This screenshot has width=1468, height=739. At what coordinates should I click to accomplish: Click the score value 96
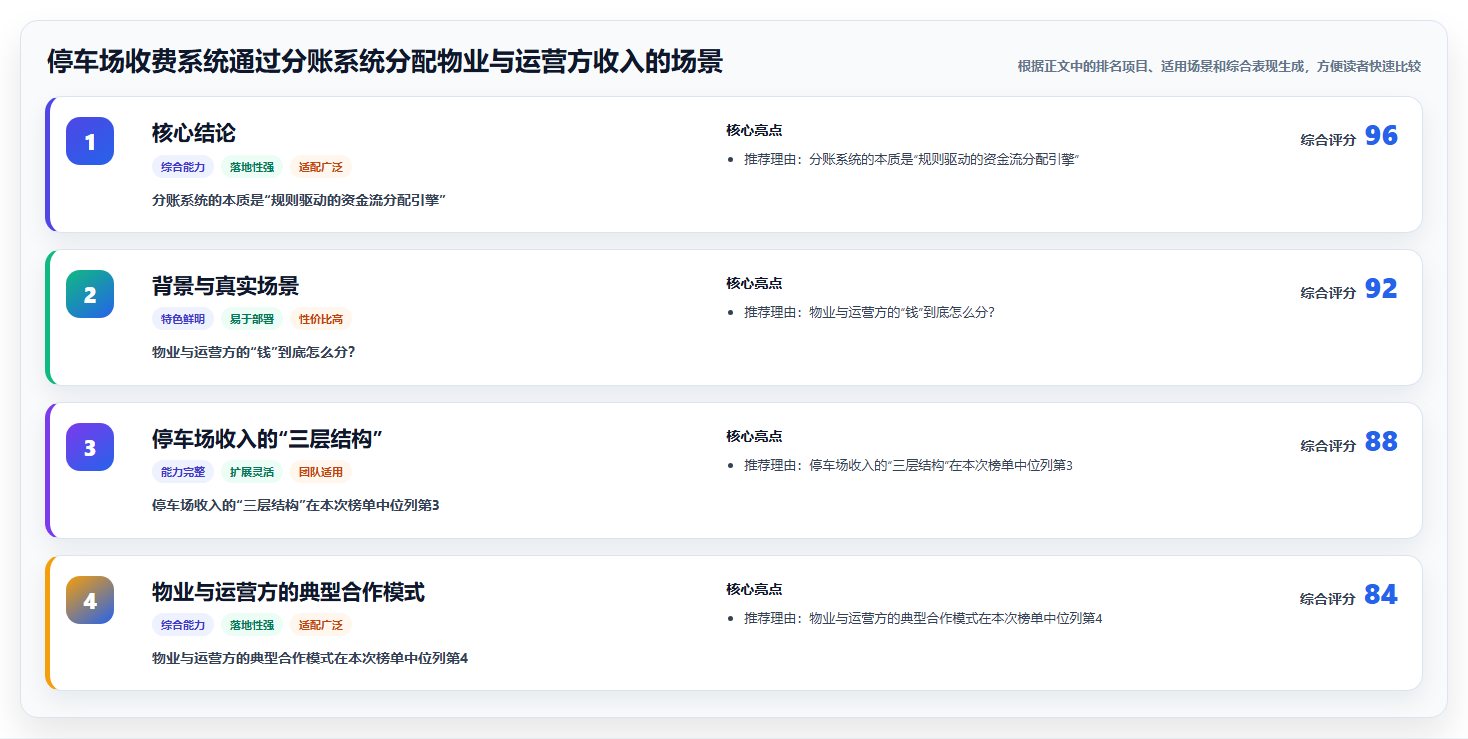click(1381, 136)
